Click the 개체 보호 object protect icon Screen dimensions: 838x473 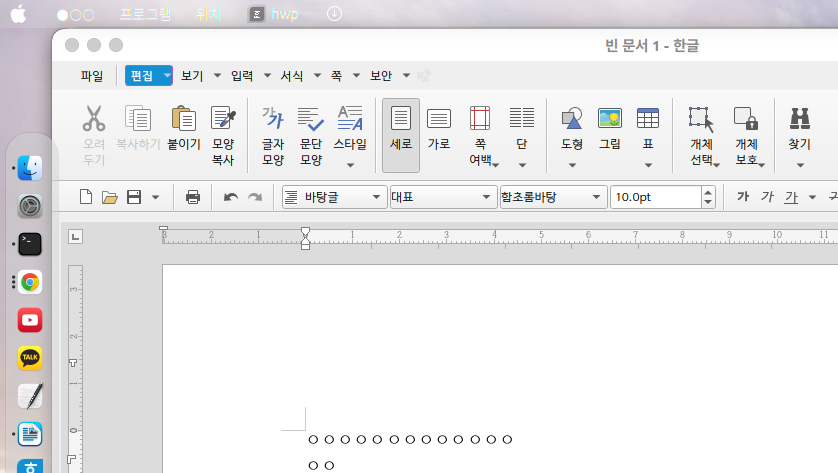point(746,118)
